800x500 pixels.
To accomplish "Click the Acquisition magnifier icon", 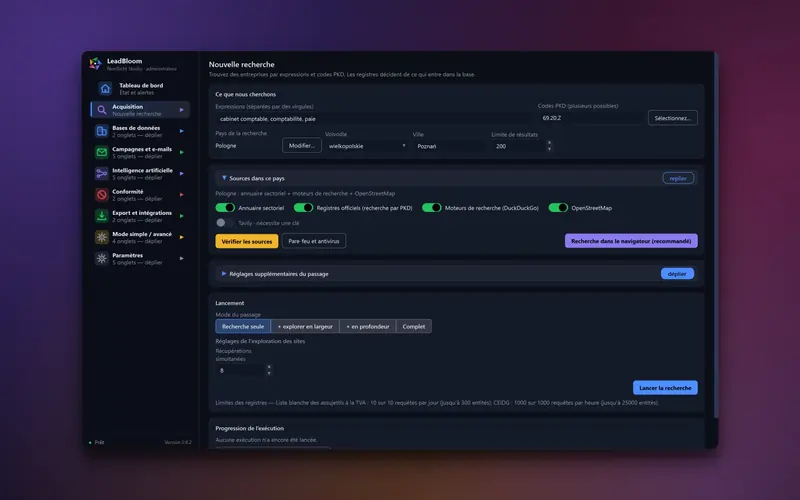I will tap(102, 110).
